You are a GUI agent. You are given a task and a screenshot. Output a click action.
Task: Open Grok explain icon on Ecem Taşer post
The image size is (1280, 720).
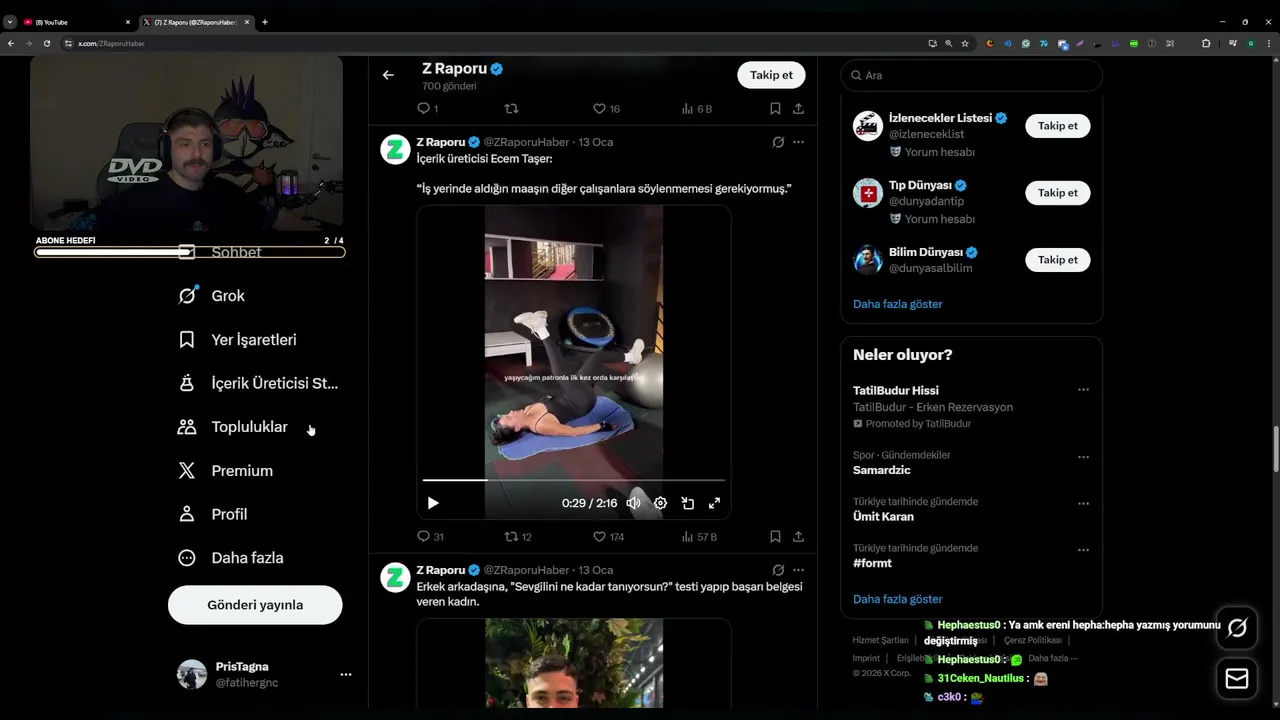click(778, 142)
